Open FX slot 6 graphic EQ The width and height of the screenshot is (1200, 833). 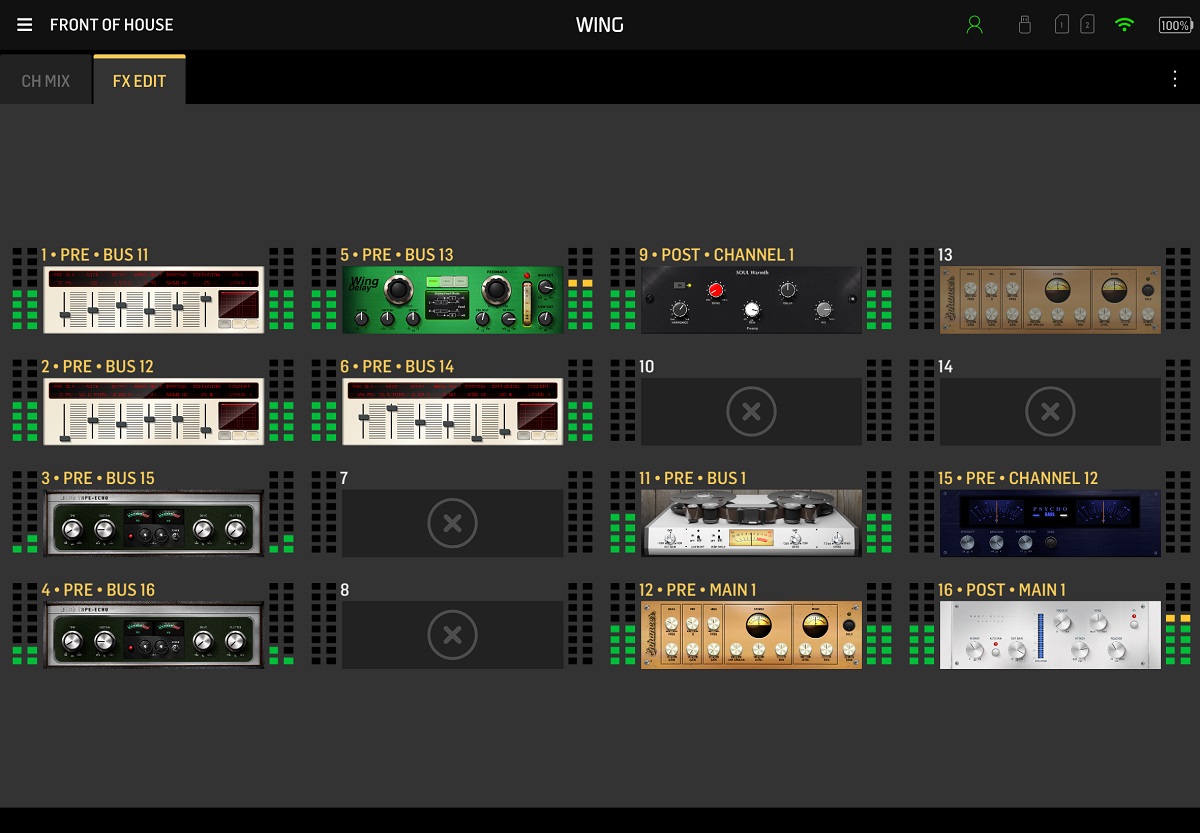pyautogui.click(x=453, y=412)
